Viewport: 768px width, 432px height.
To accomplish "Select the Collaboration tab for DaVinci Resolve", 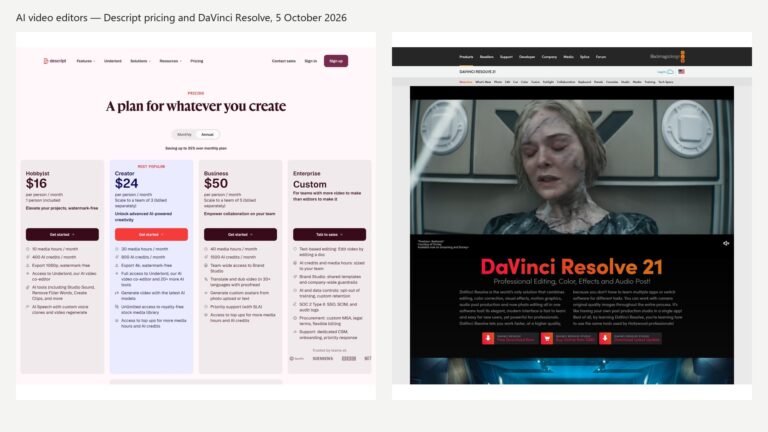I will [x=566, y=82].
